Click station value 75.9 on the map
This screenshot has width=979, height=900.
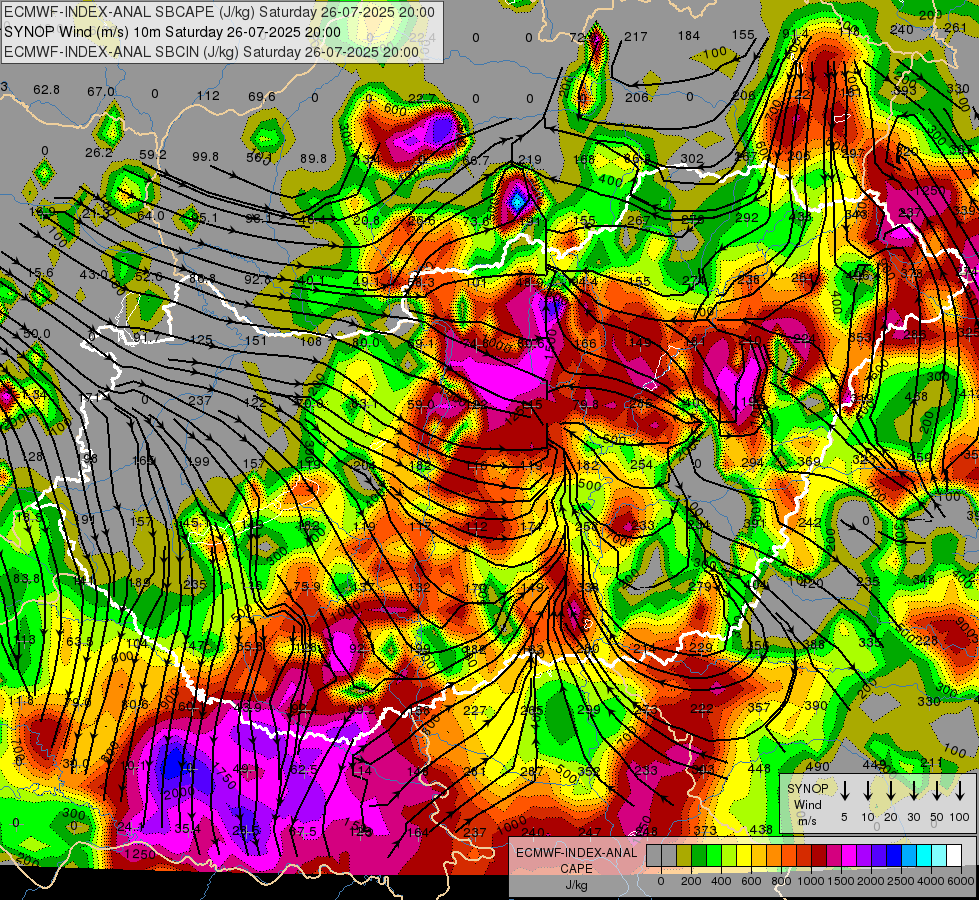[307, 586]
